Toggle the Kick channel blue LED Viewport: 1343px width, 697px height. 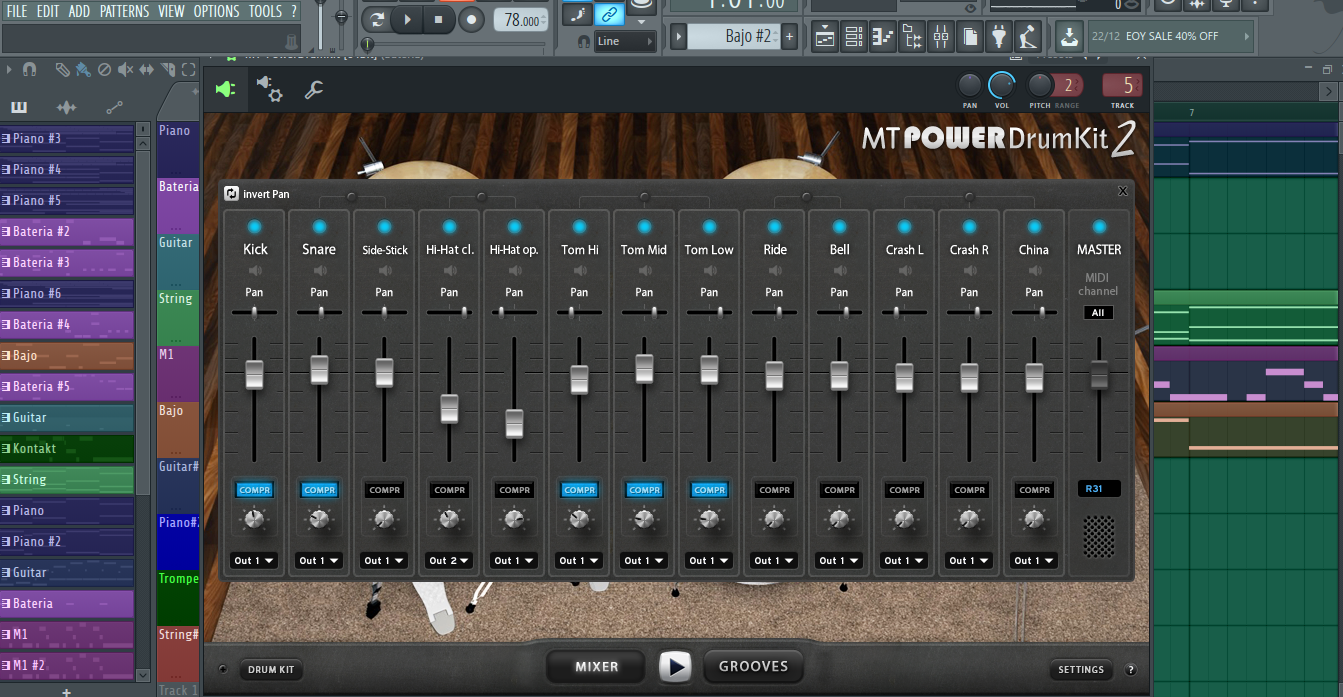[x=255, y=227]
